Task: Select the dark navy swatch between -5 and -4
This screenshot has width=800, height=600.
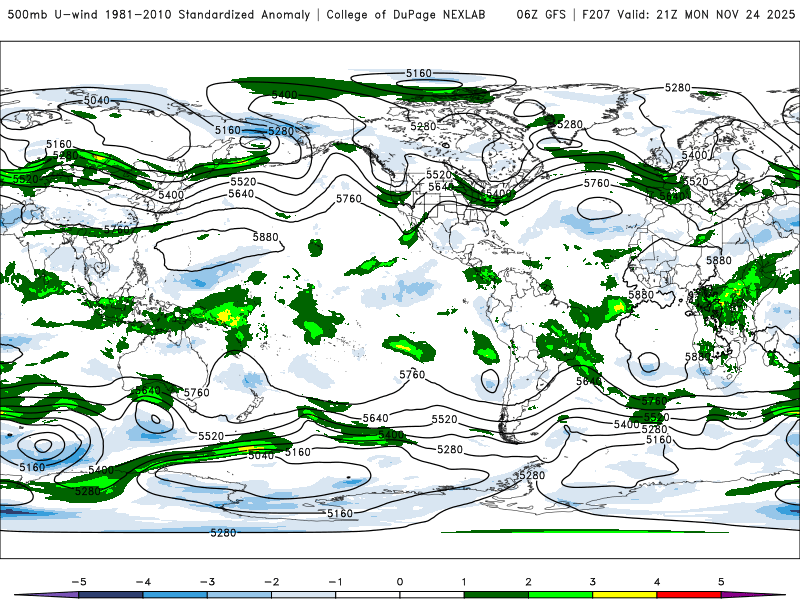Action: click(x=111, y=595)
